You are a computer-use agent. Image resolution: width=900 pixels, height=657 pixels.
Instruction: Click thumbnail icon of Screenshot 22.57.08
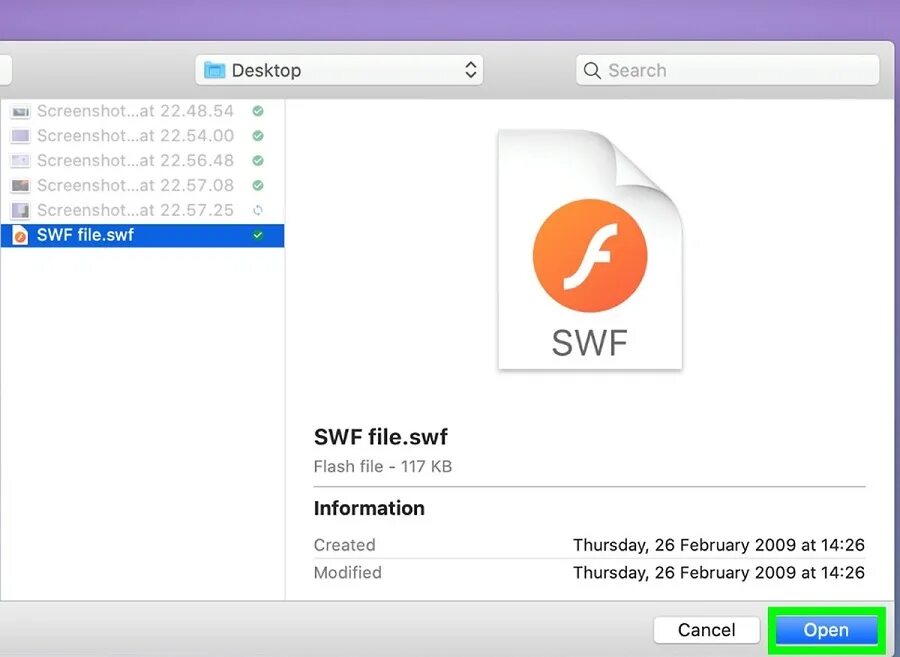click(20, 185)
